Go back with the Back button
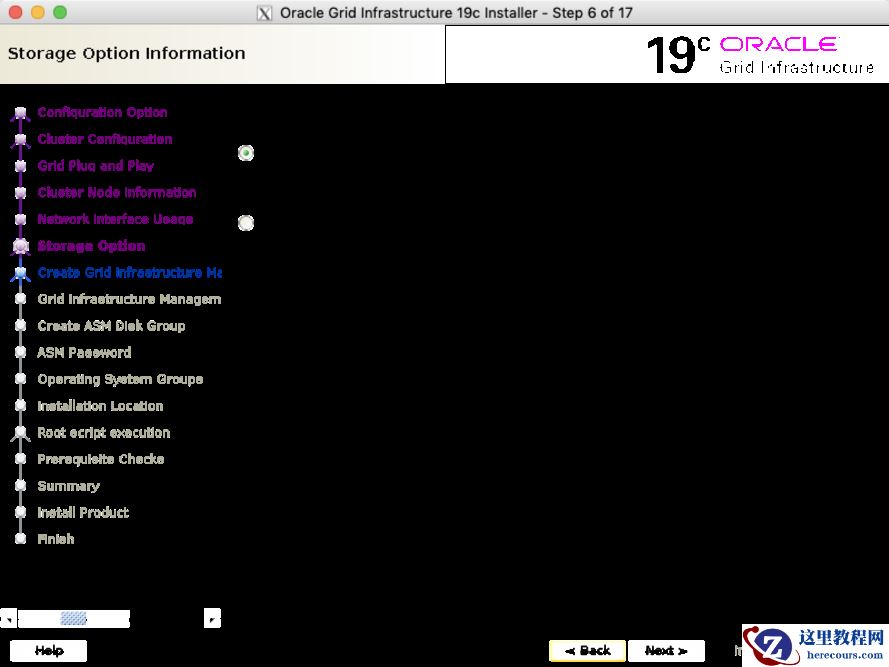Image resolution: width=889 pixels, height=667 pixels. tap(587, 651)
